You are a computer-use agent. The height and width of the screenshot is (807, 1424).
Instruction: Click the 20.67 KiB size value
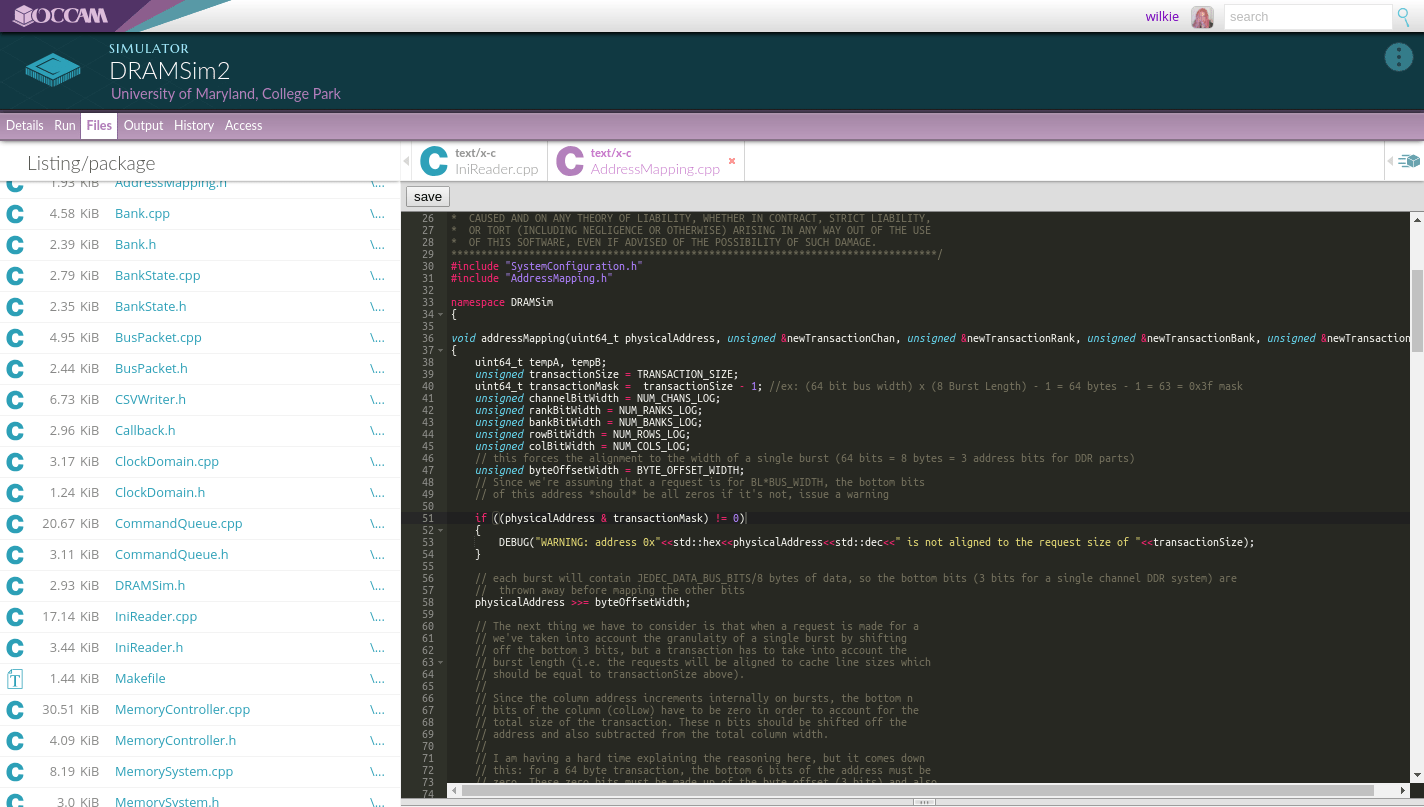[70, 523]
